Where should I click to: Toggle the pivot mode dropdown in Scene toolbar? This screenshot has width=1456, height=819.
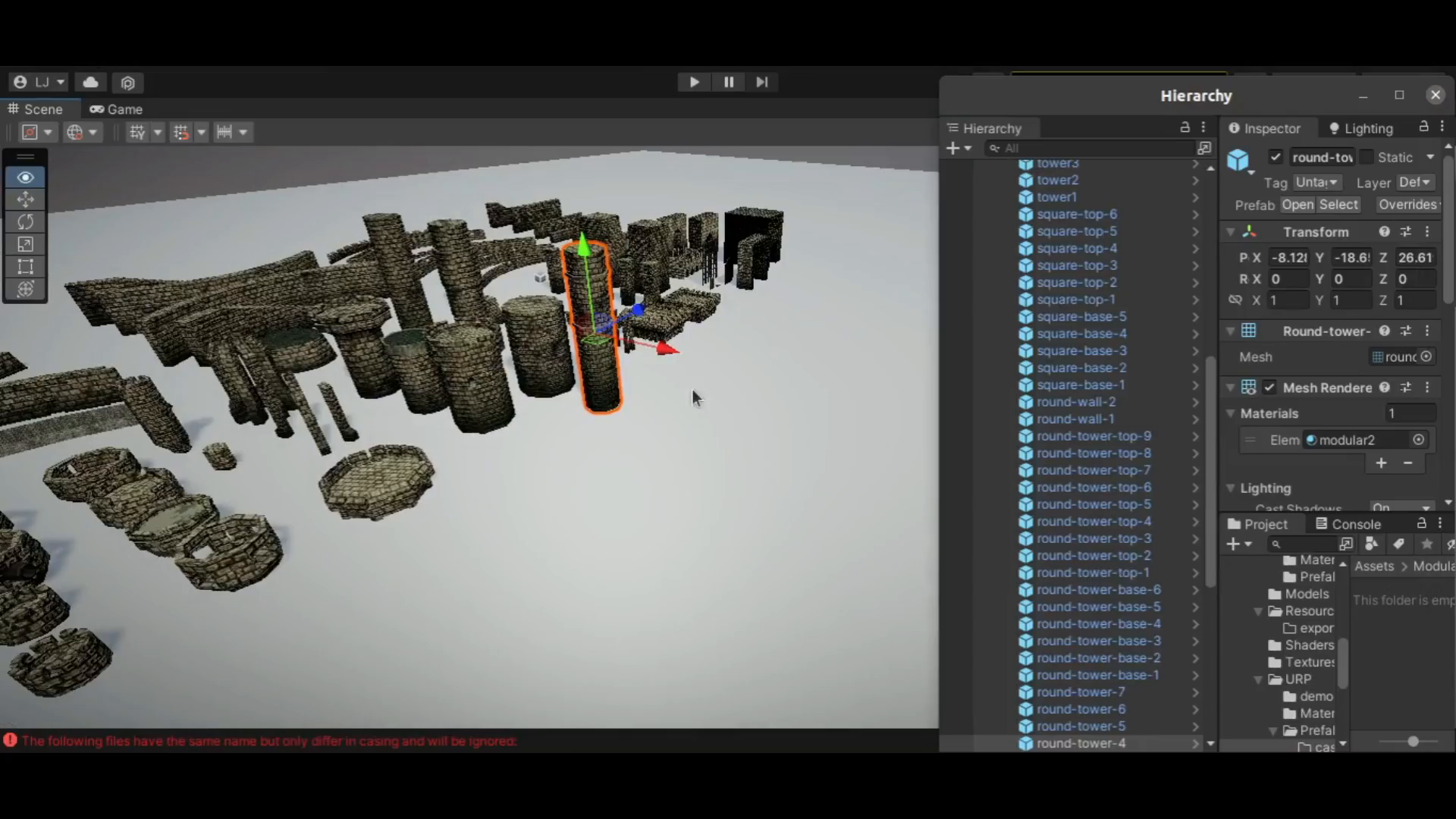coord(37,132)
